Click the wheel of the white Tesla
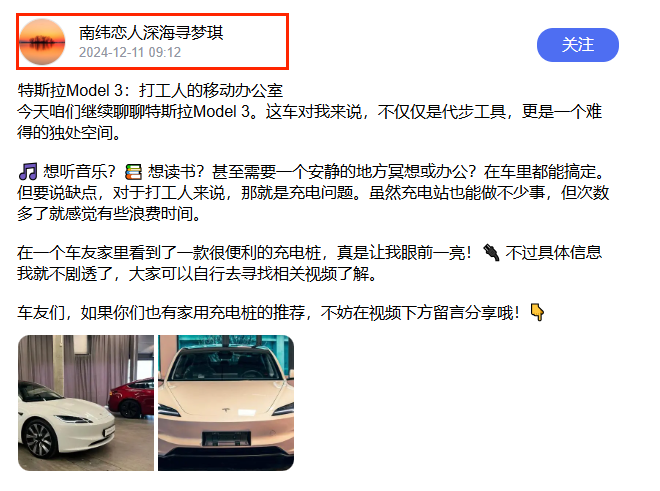This screenshot has width=660, height=491. [40, 439]
